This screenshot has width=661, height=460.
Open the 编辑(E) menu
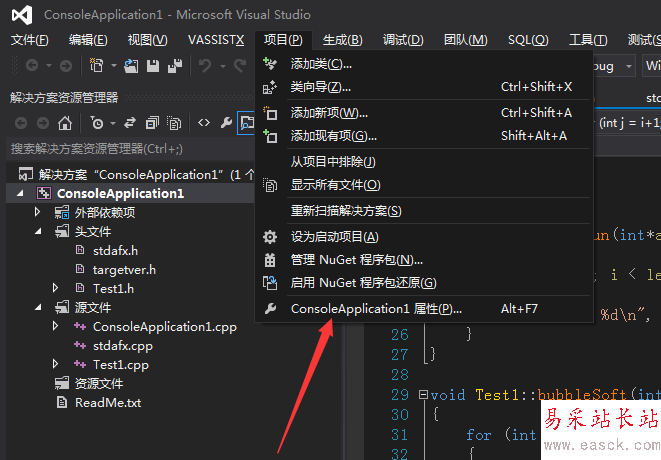(88, 40)
